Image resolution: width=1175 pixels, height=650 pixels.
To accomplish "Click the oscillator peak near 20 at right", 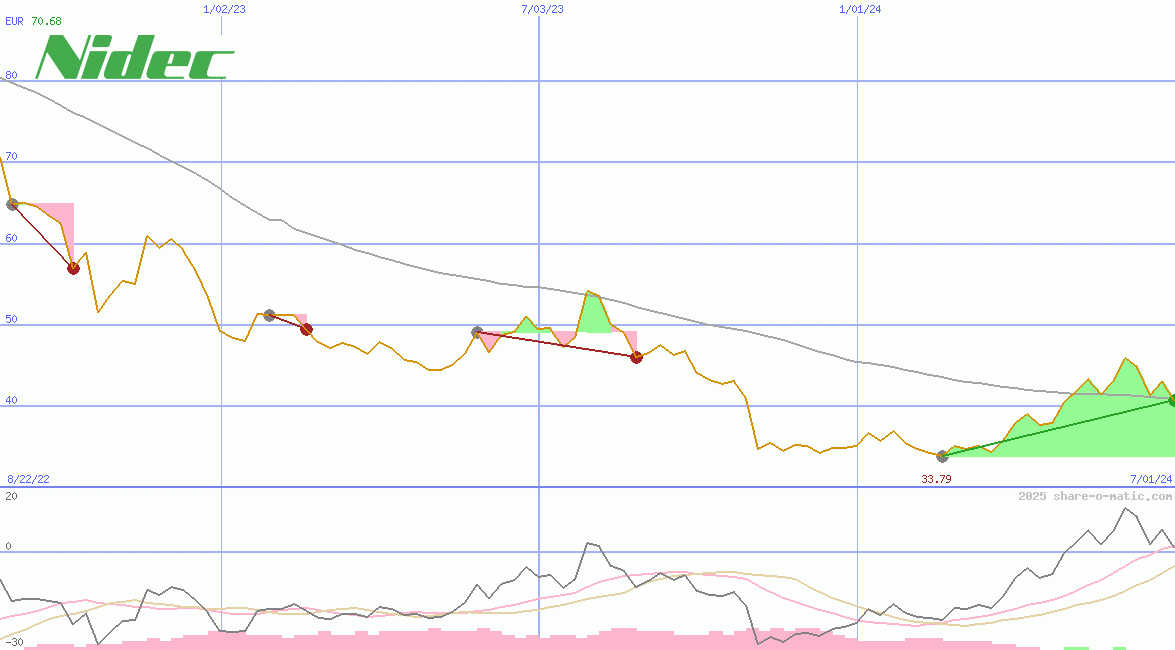I will pyautogui.click(x=1125, y=508).
